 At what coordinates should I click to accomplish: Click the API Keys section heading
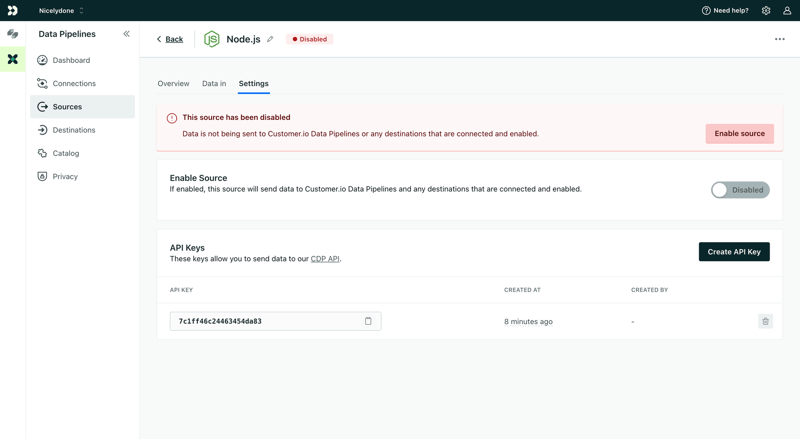pos(187,248)
